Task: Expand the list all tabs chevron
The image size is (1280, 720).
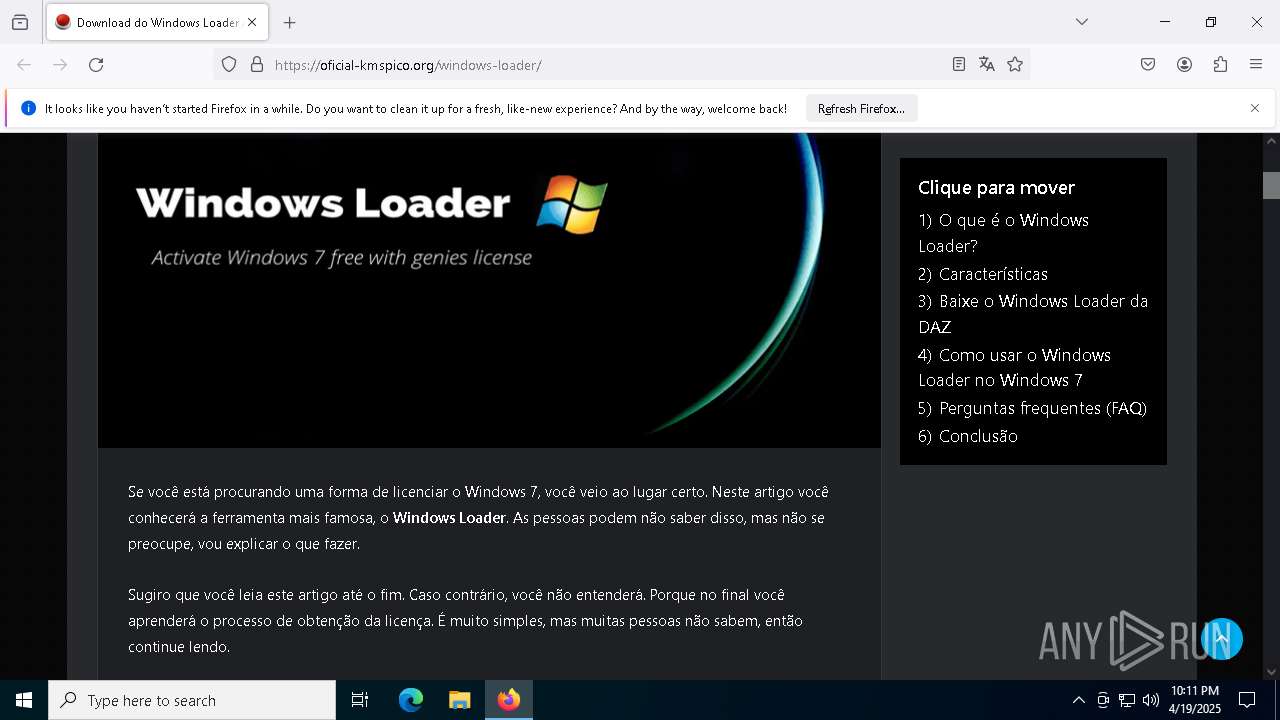Action: tap(1082, 22)
